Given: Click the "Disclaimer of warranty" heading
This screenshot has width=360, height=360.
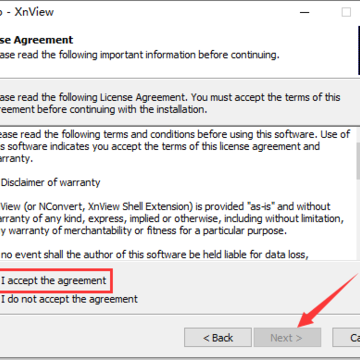Looking at the screenshot, I should (x=51, y=182).
